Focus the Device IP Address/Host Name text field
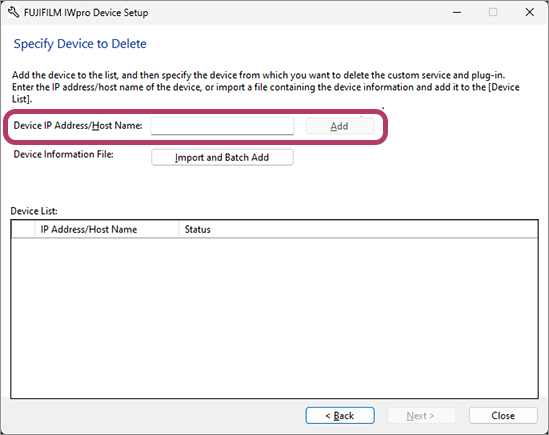The width and height of the screenshot is (549, 435). pos(222,126)
